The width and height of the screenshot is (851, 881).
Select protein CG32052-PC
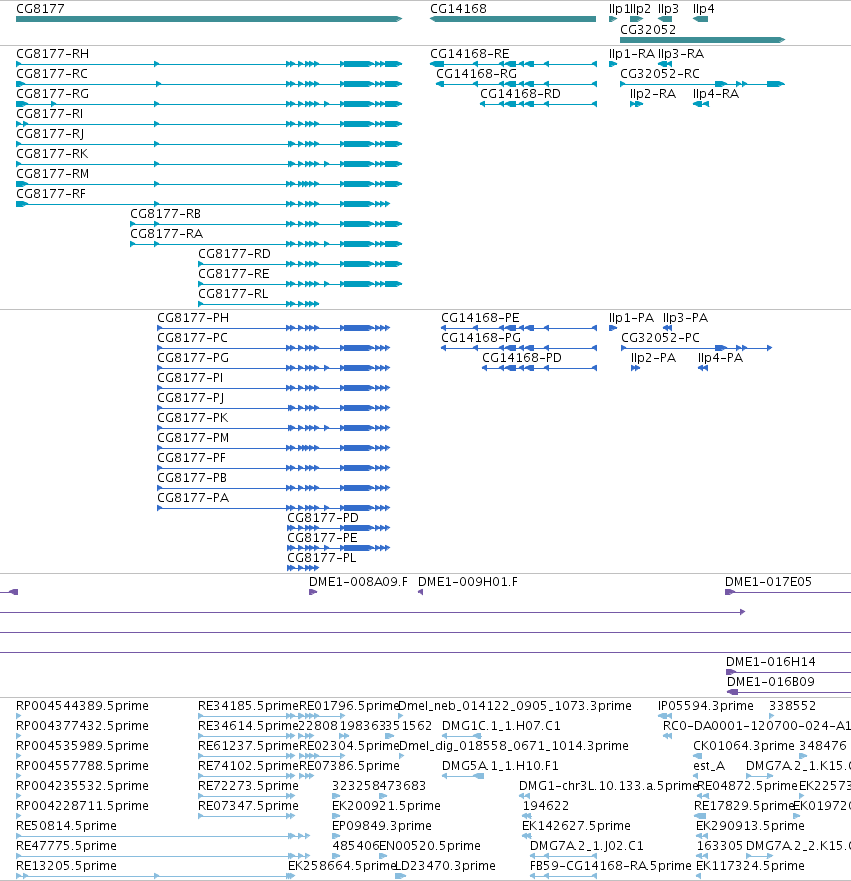coord(660,338)
